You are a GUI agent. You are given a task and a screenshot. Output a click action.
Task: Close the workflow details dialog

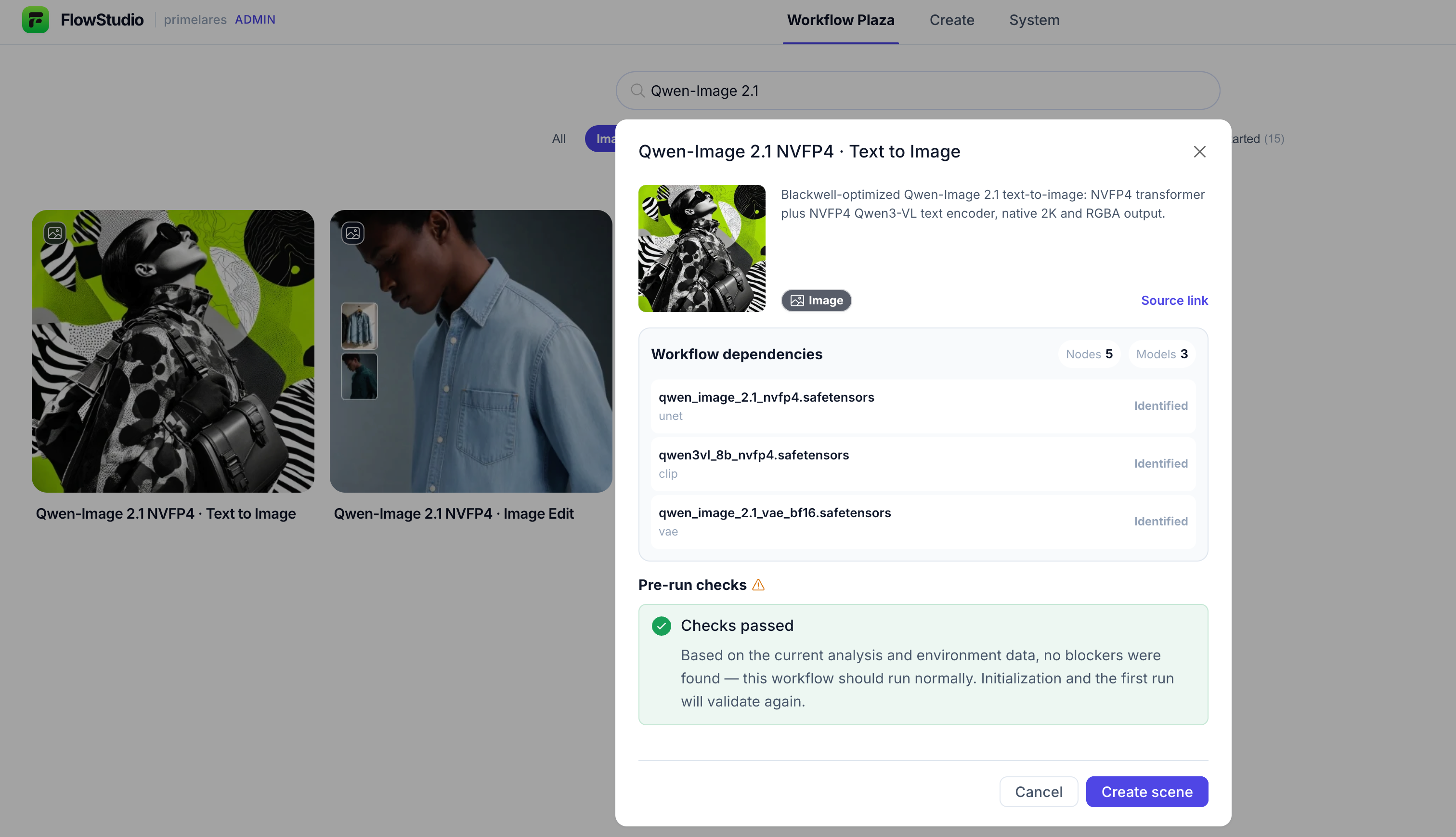1199,152
